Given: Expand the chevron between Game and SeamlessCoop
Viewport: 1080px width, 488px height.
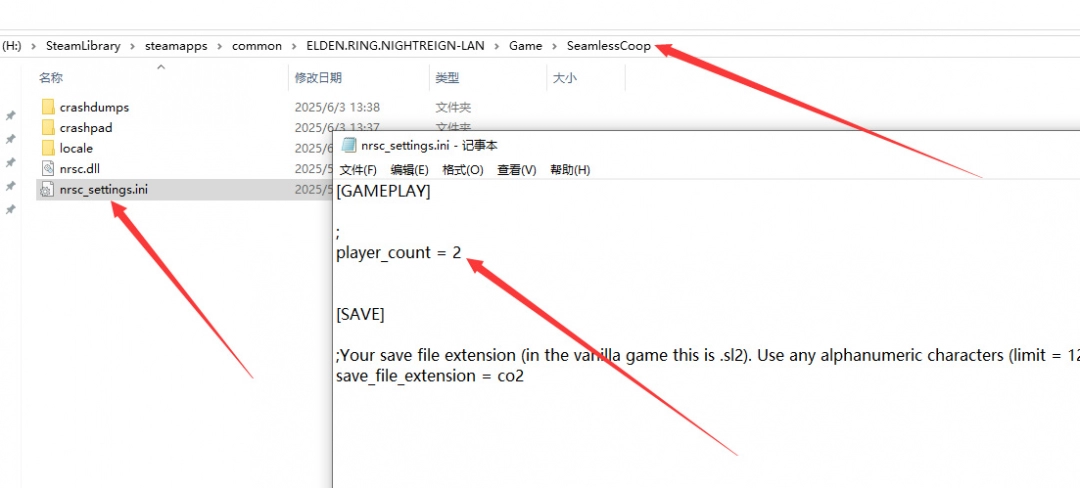Looking at the screenshot, I should tap(554, 46).
